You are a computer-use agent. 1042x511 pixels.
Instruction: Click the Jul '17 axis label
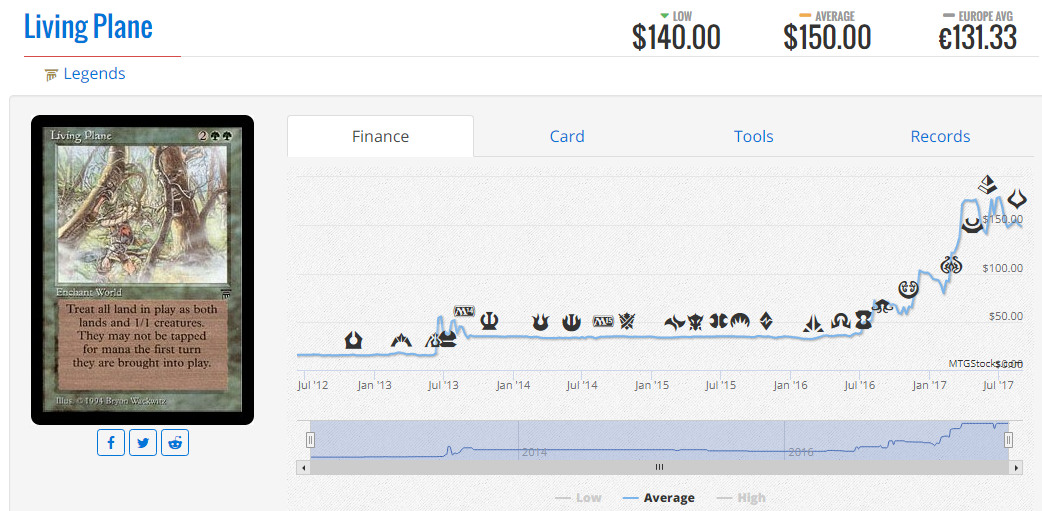(998, 385)
